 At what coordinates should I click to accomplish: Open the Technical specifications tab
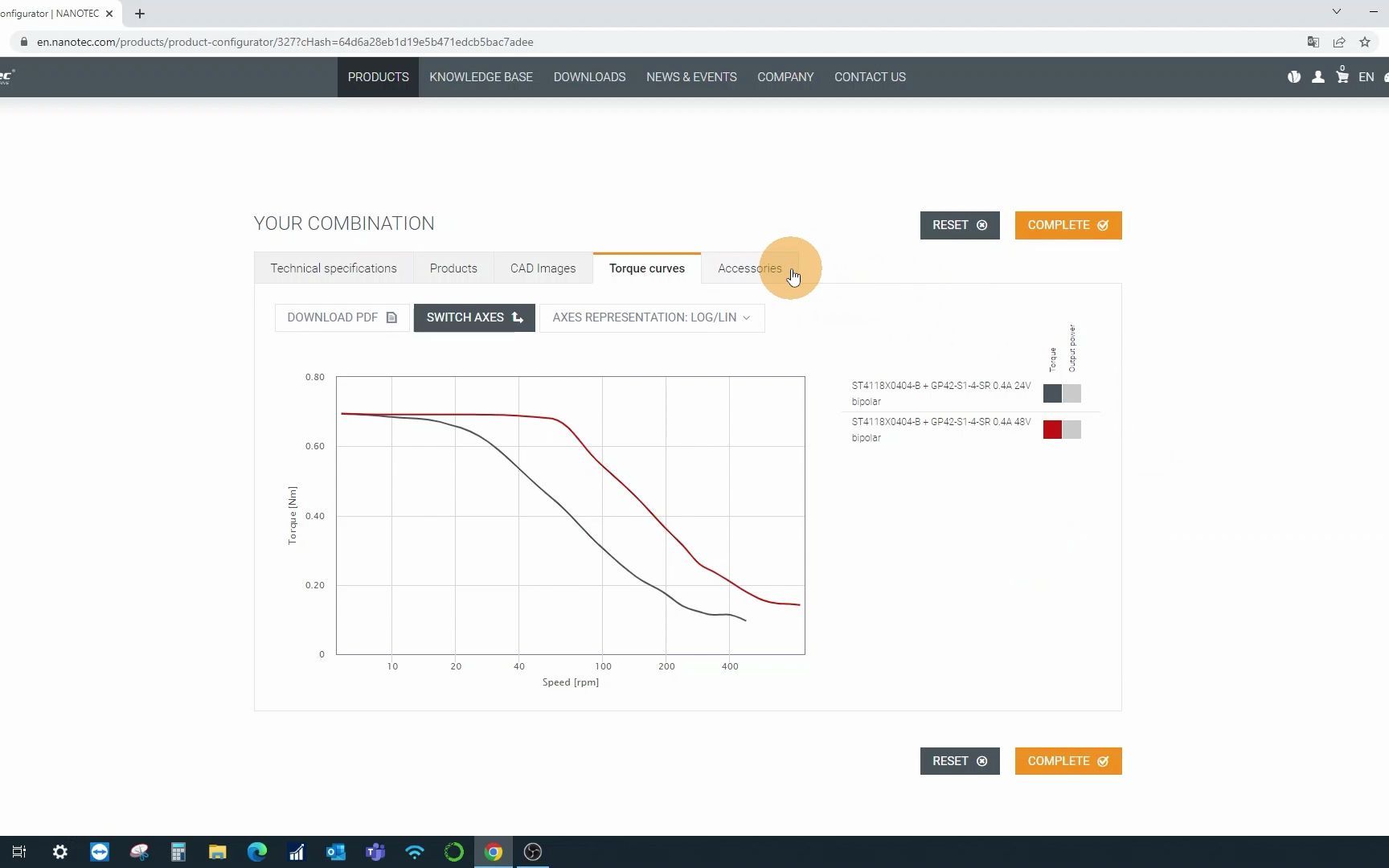[334, 268]
